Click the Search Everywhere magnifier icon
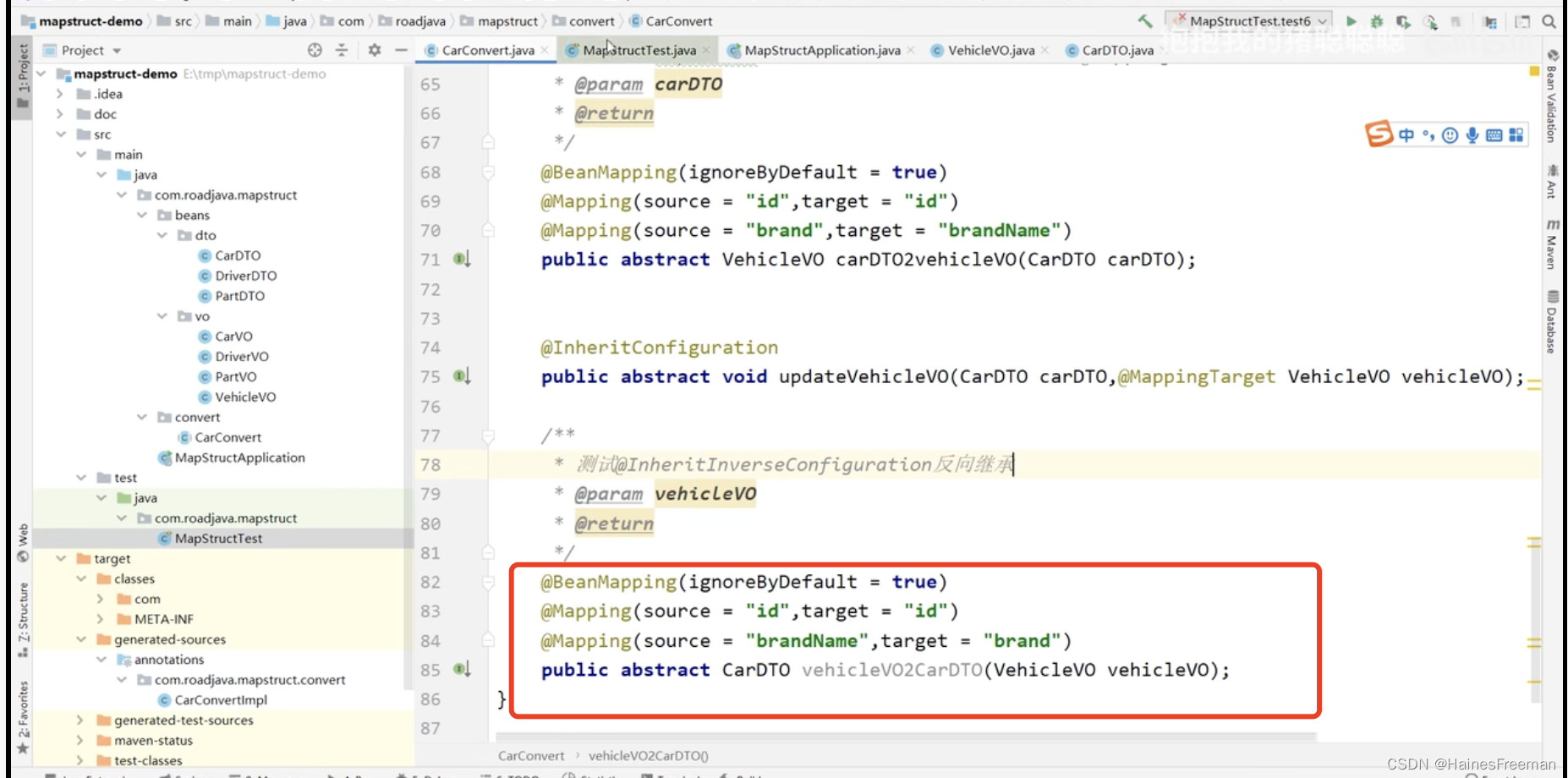 pyautogui.click(x=1549, y=21)
